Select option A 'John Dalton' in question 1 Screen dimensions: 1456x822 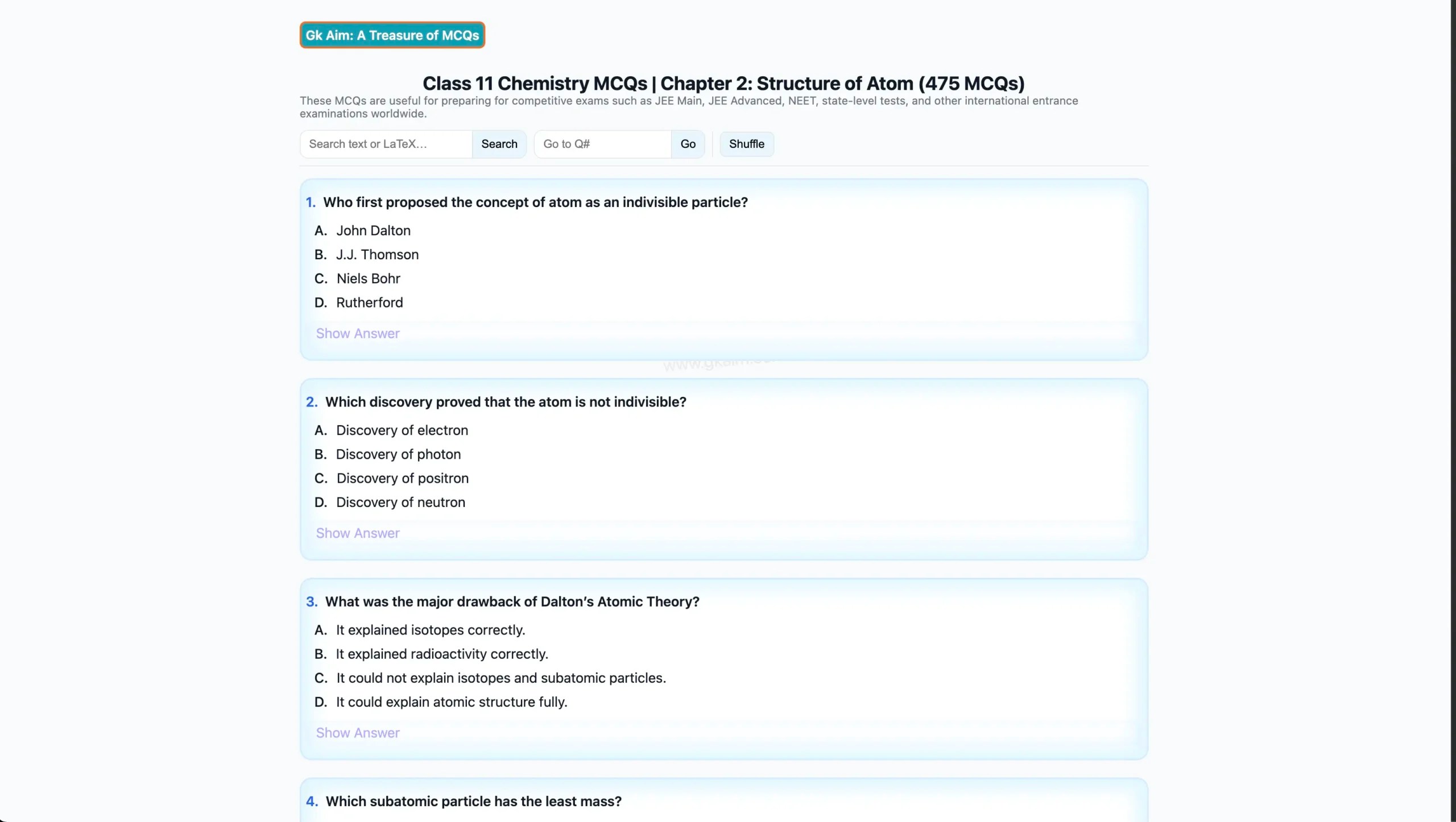(x=373, y=230)
